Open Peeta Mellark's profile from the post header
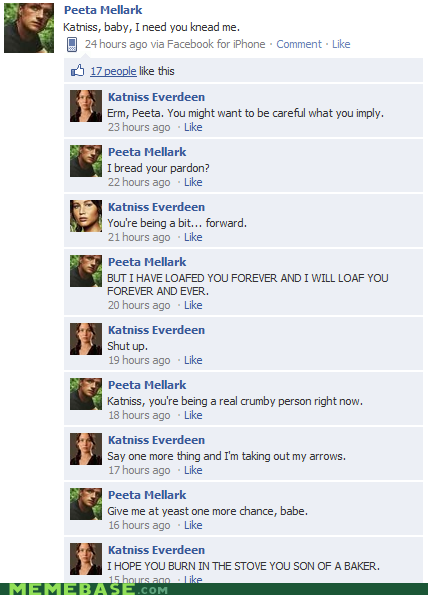The image size is (428, 595). [x=103, y=10]
